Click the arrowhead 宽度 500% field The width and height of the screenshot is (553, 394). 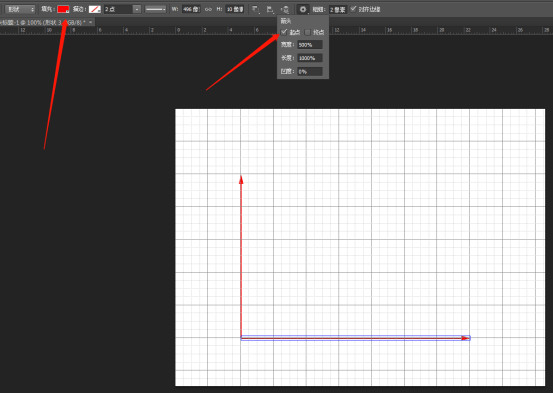(x=310, y=45)
